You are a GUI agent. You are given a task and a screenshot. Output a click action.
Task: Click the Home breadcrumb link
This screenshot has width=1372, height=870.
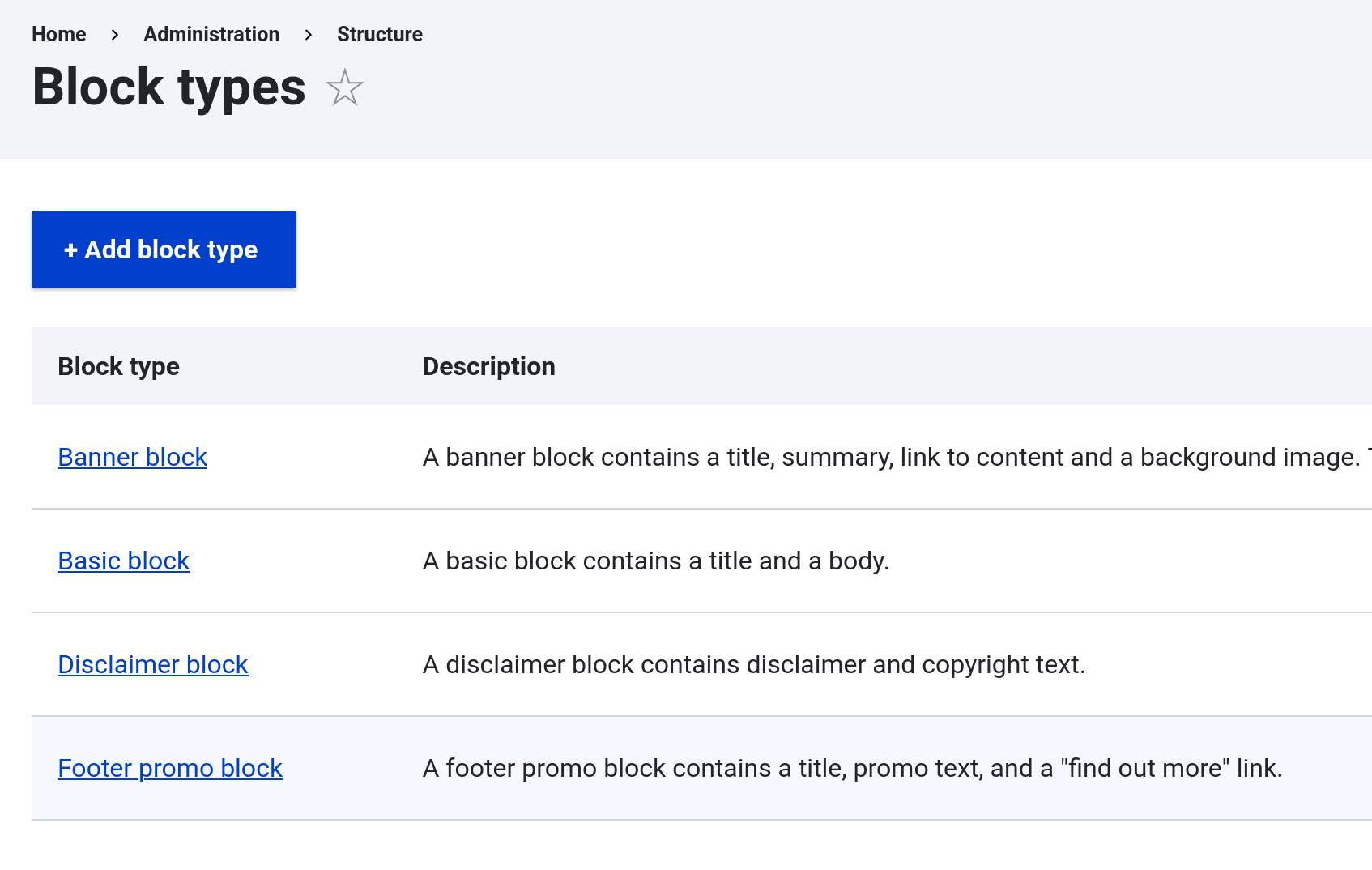tap(59, 34)
